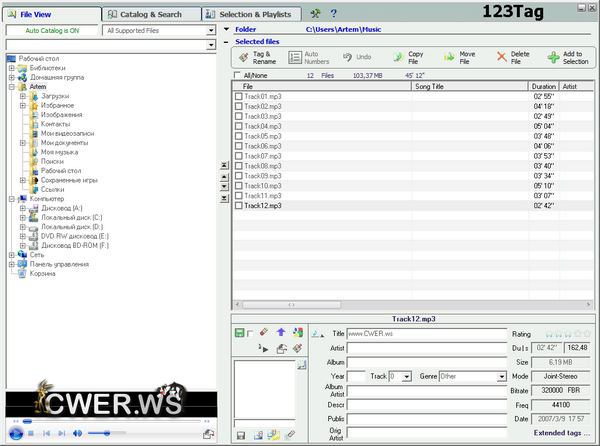Viewport: 600px width, 446px height.
Task: Open the settings tools icon beside the tabs
Action: click(315, 14)
